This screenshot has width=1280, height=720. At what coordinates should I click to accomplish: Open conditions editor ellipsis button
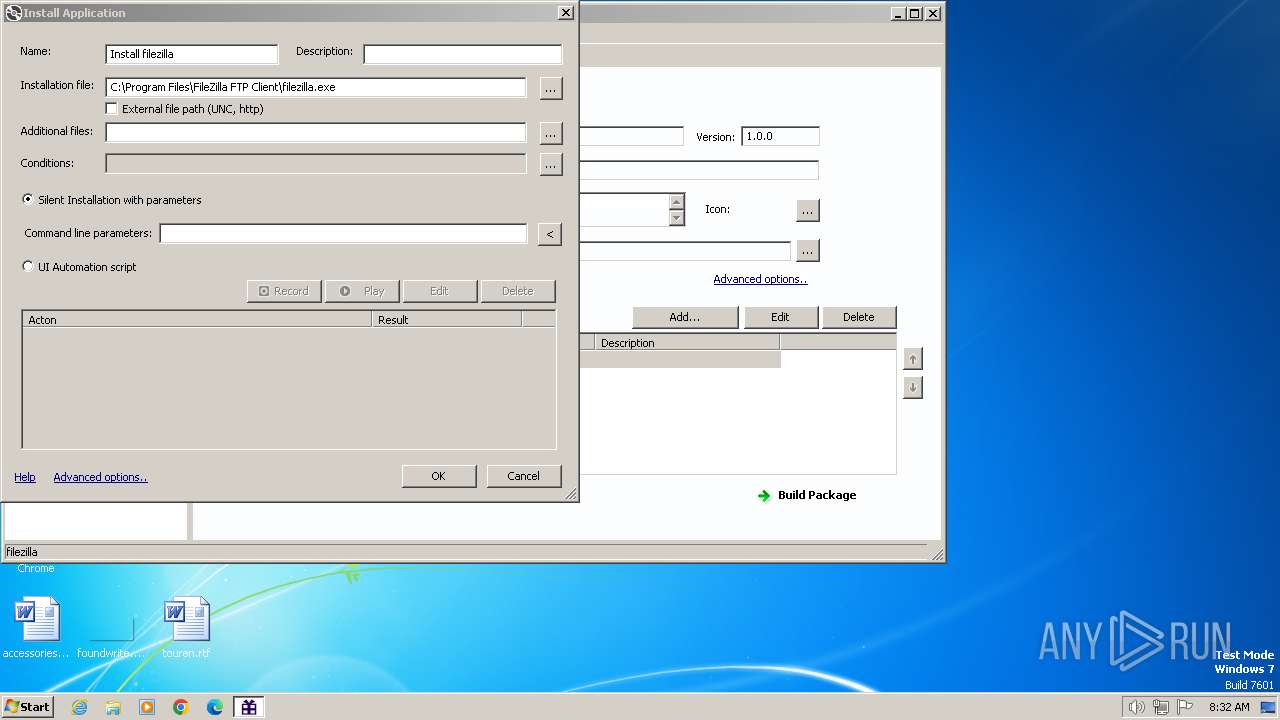coord(551,164)
